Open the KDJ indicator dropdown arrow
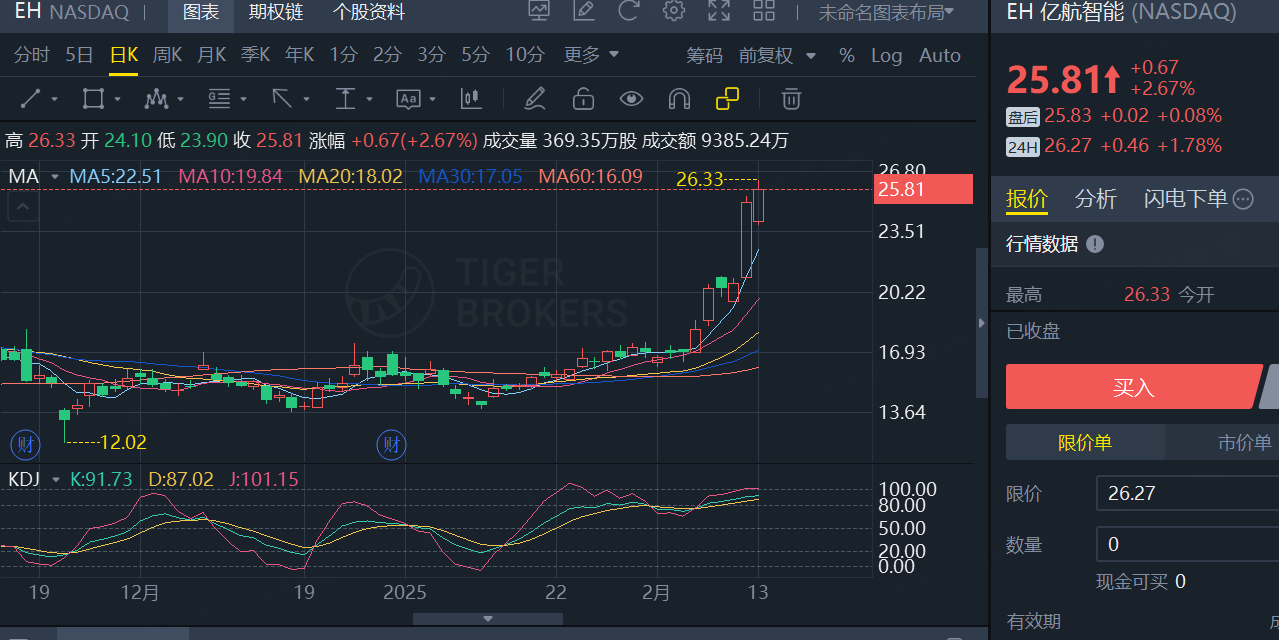1279x640 pixels. tap(56, 479)
